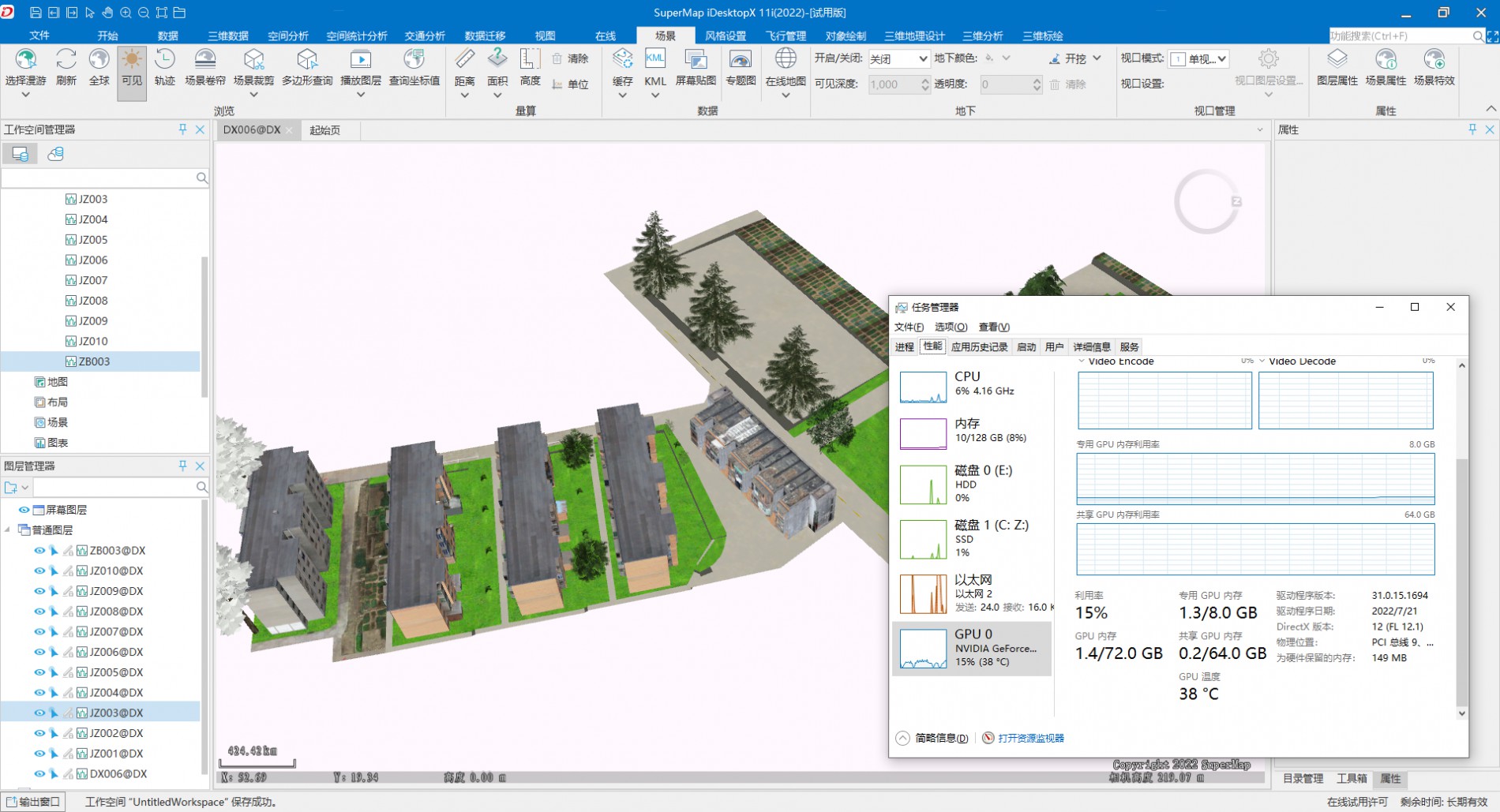Open the 飞行管理 ribbon tab
The width and height of the screenshot is (1500, 812).
tap(786, 36)
